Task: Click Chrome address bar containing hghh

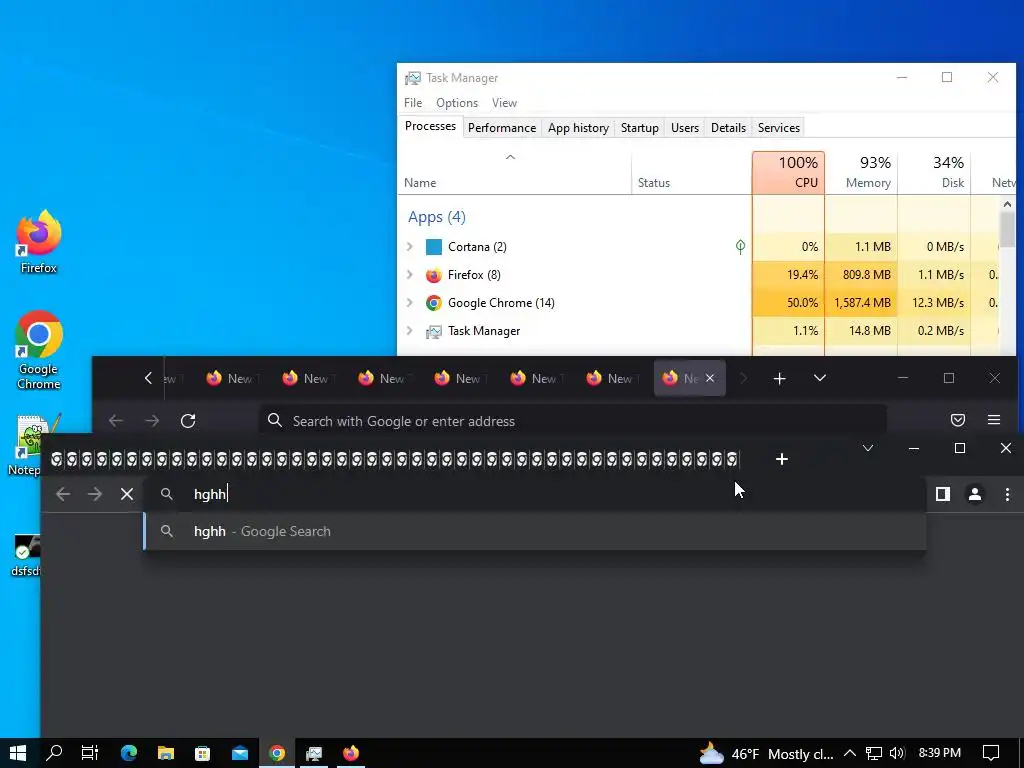Action: [x=534, y=494]
